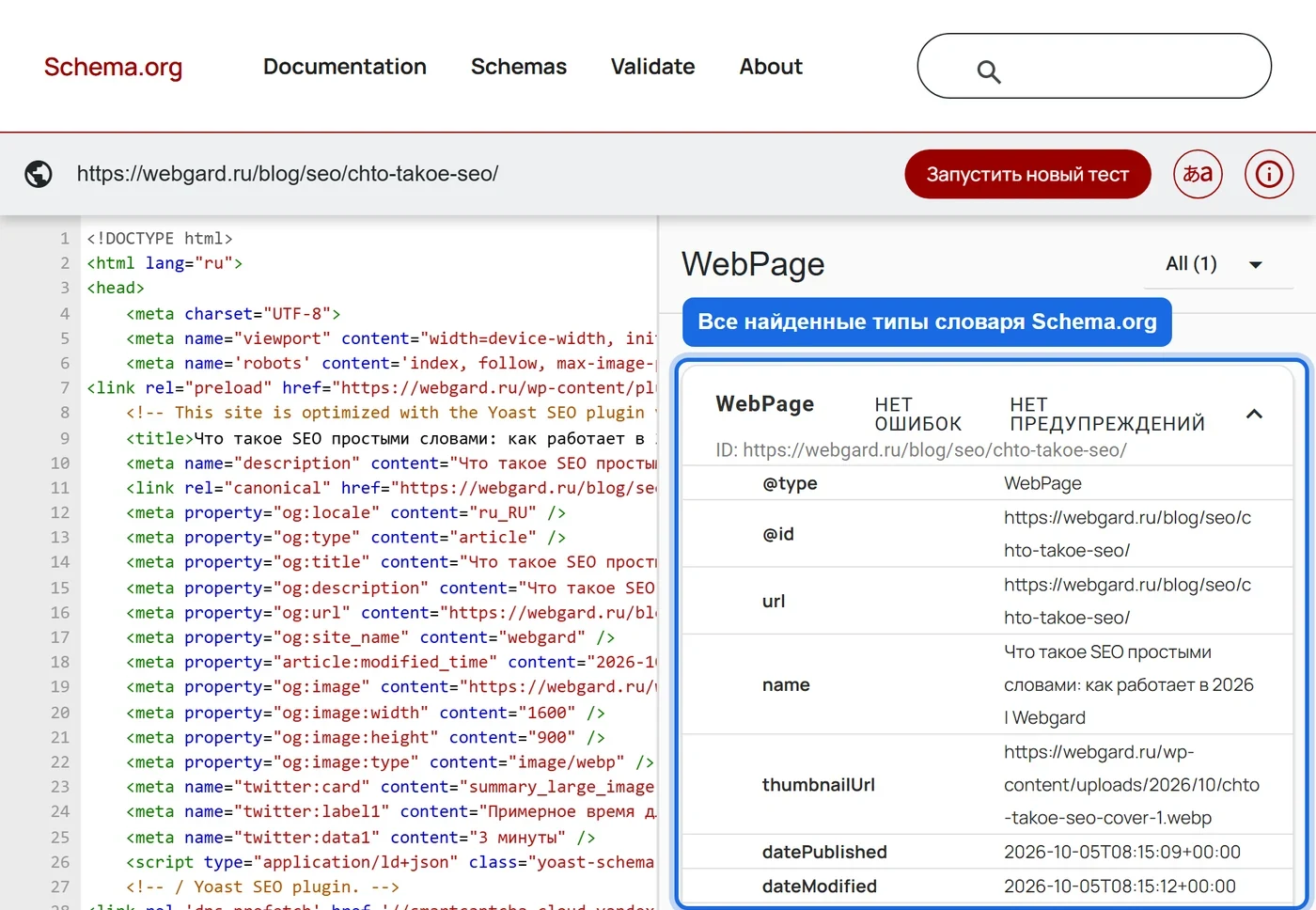Click the thumbnailUrl property label
This screenshot has width=1316, height=910.
[819, 785]
